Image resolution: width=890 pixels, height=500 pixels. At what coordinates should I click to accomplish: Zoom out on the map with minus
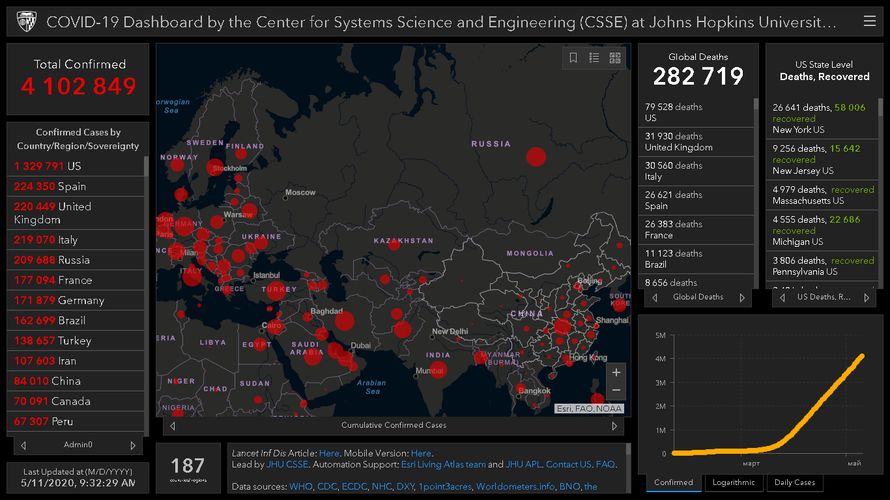pyautogui.click(x=616, y=391)
